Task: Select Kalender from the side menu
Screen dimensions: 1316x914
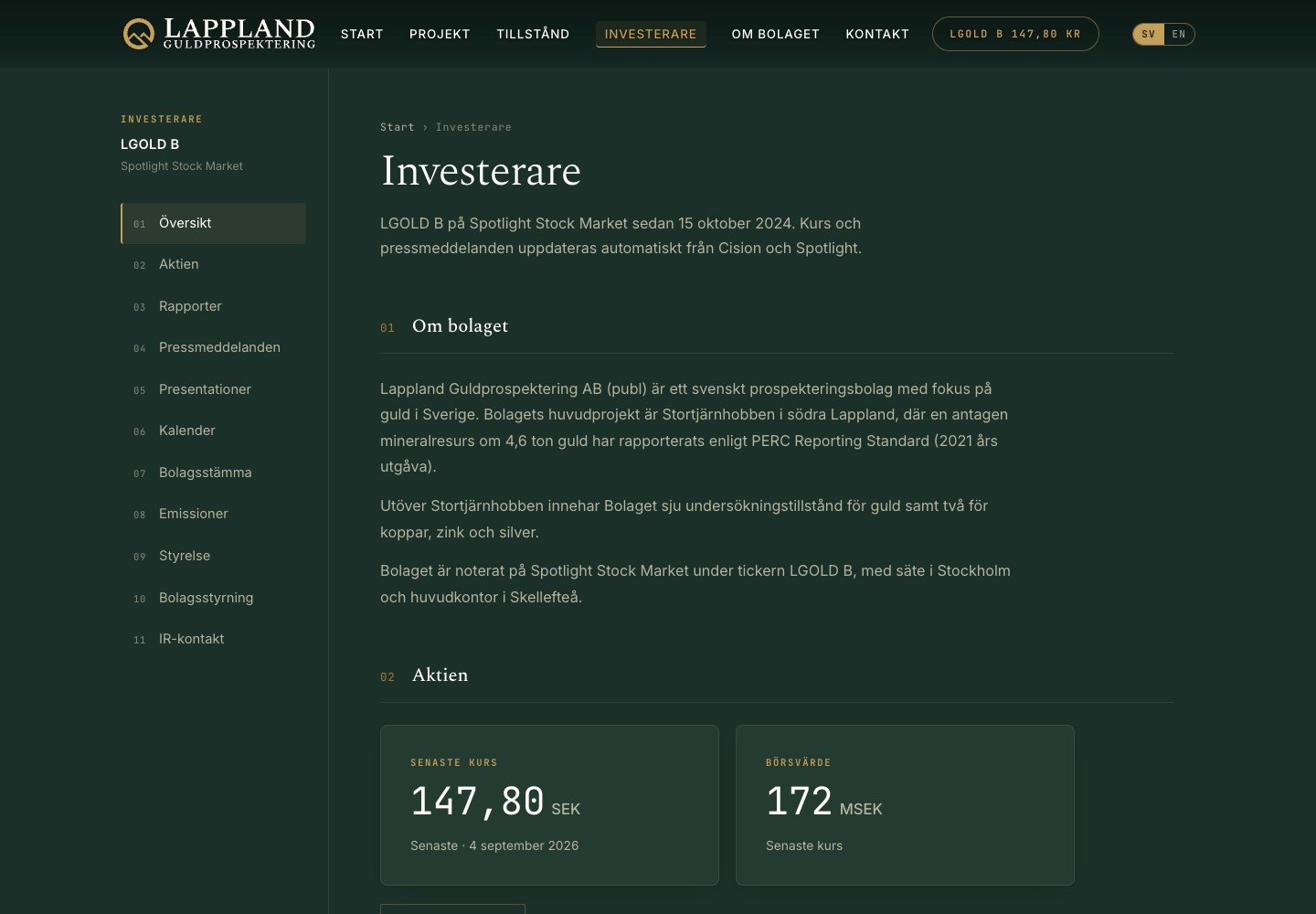Action: [x=213, y=430]
